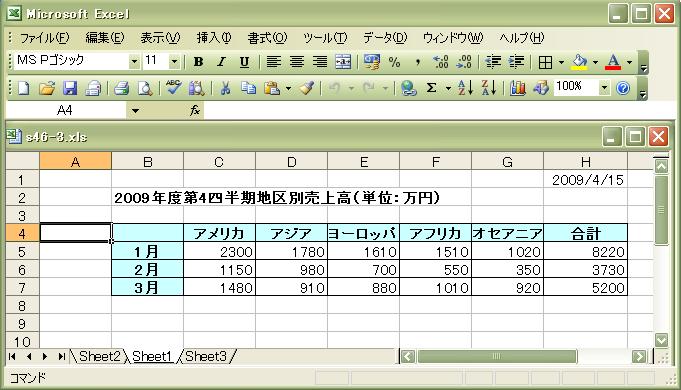Screen dimensions: 681x390
Task: Expand the MS Pゴシック font name dropdown
Action: click(x=135, y=62)
